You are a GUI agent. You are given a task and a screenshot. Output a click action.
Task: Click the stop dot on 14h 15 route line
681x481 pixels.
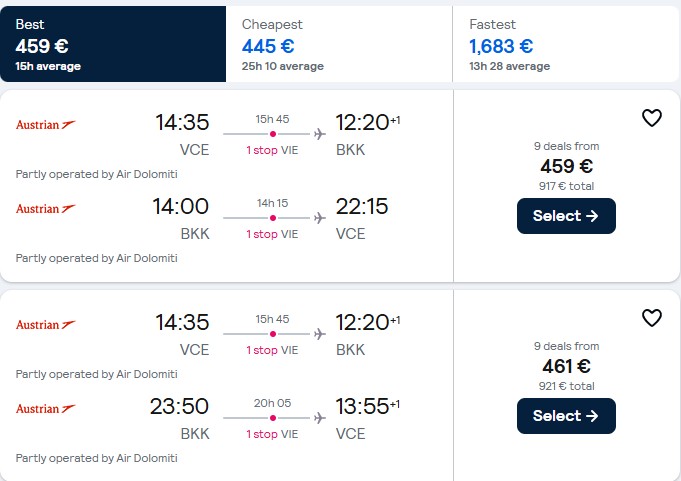pyautogui.click(x=272, y=217)
